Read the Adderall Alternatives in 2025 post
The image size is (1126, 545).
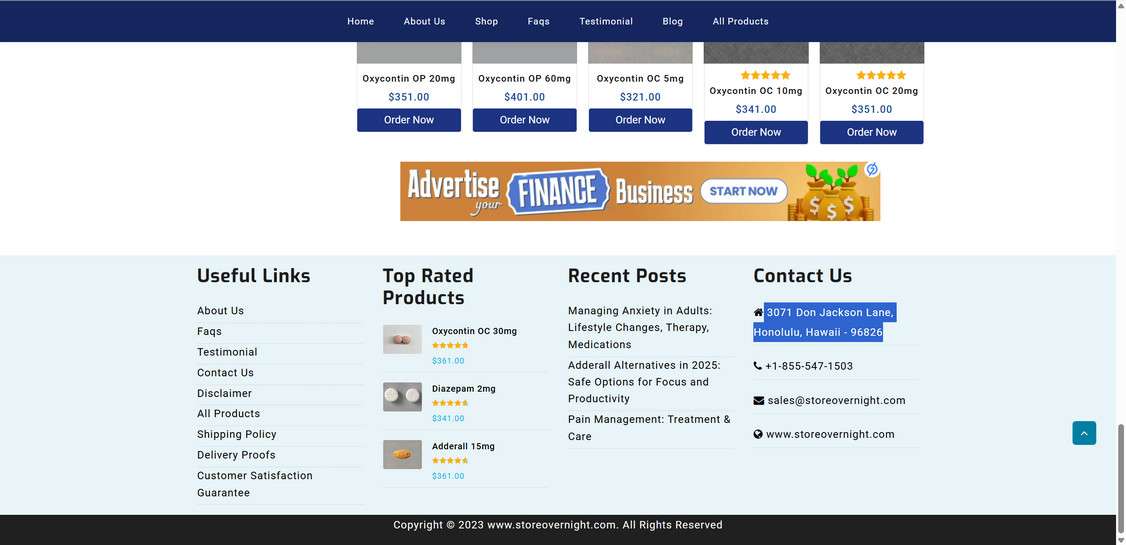(644, 382)
